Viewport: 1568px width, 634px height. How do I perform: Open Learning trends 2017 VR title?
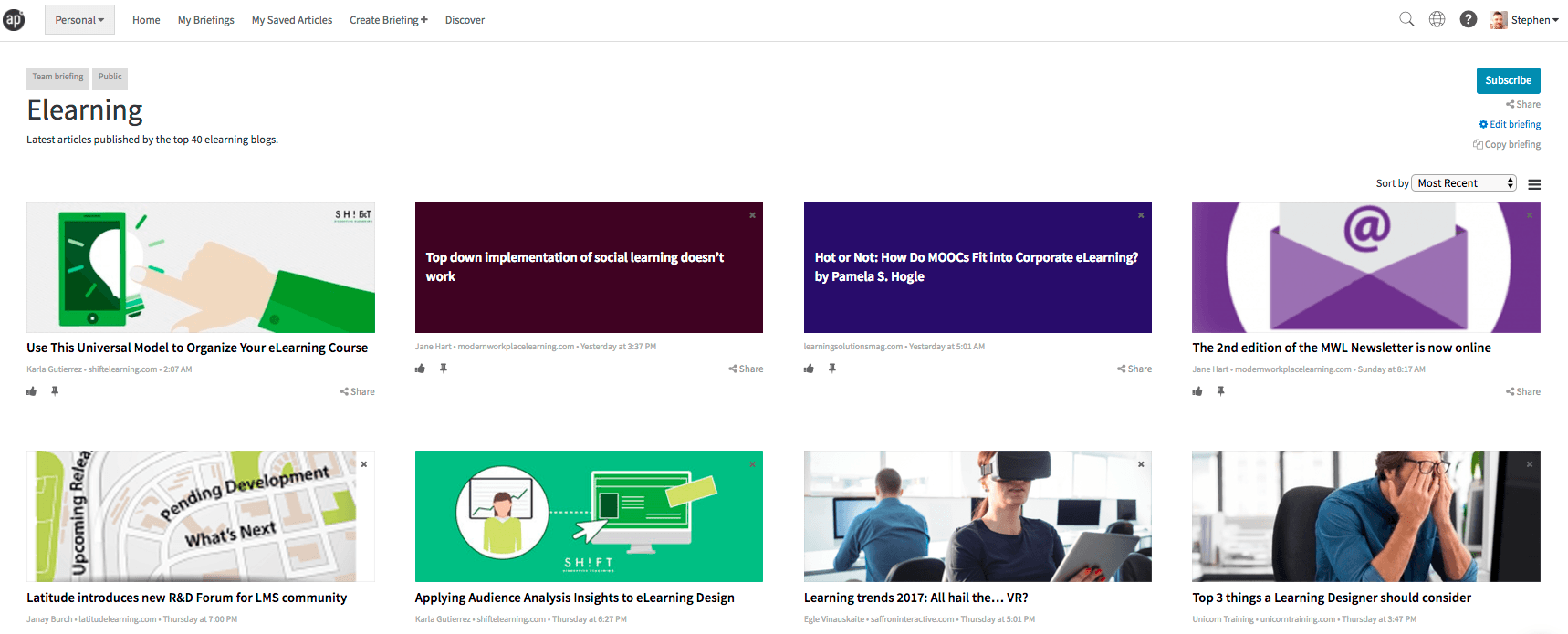(915, 598)
